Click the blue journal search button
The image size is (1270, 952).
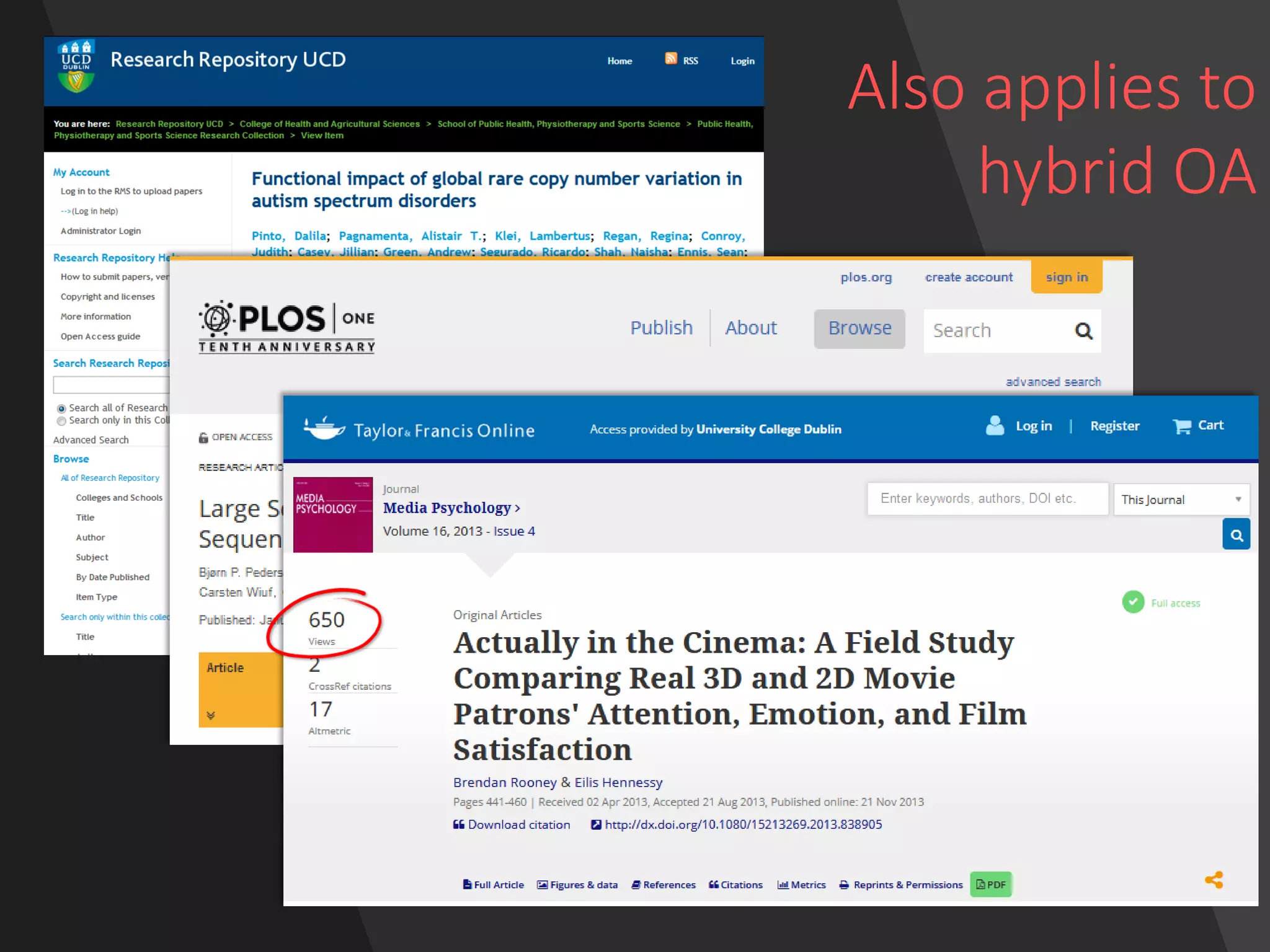click(1236, 535)
